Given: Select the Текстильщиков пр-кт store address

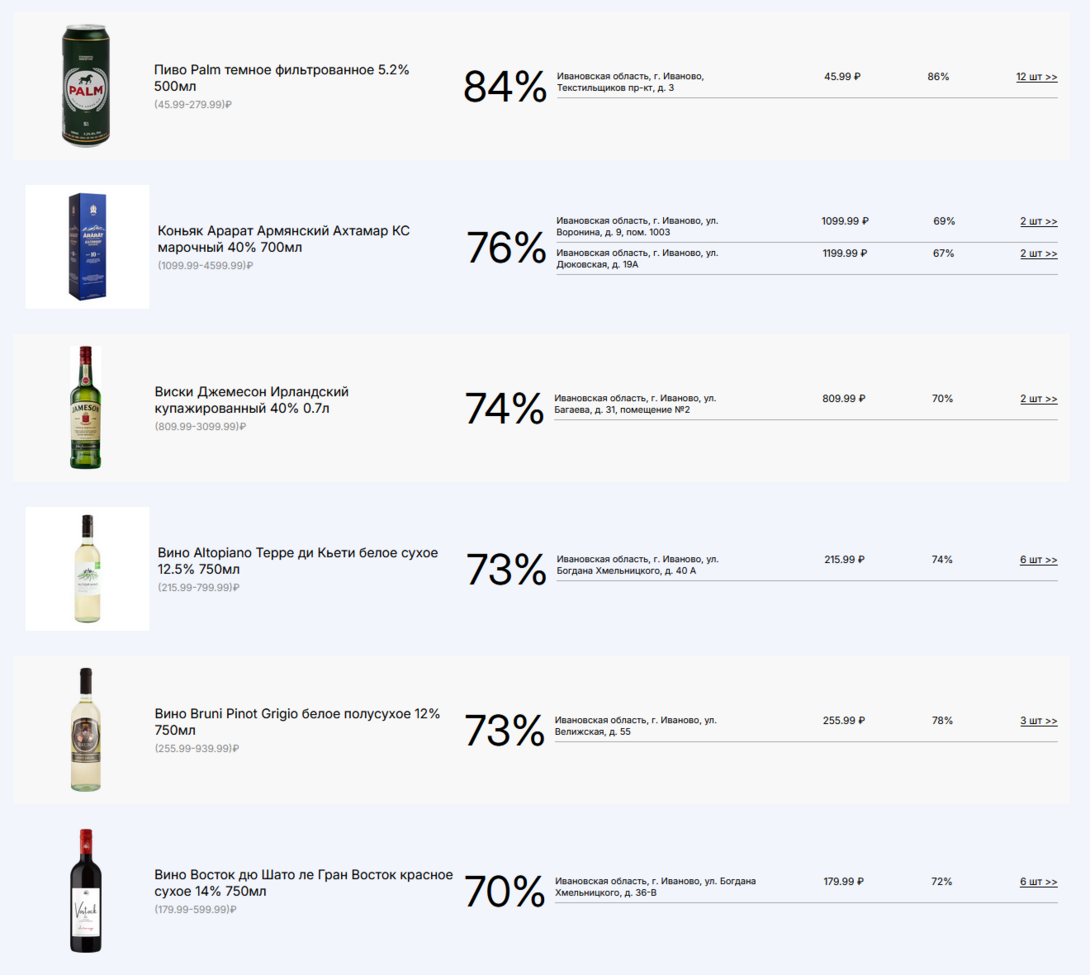Looking at the screenshot, I should 630,82.
